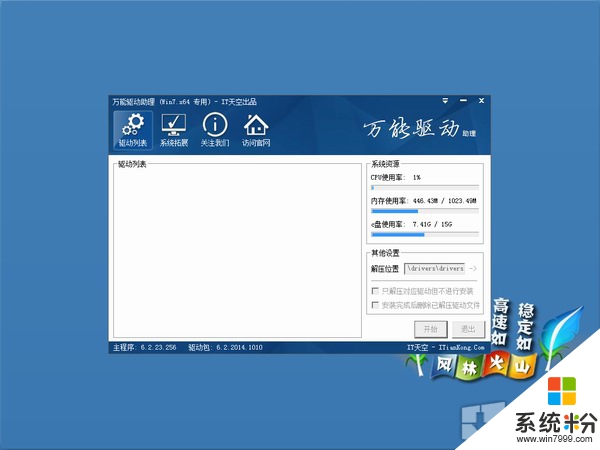Enable 安装完成后删除已解压驱动文件 checkbox
Viewport: 600px width, 450px height.
375,305
